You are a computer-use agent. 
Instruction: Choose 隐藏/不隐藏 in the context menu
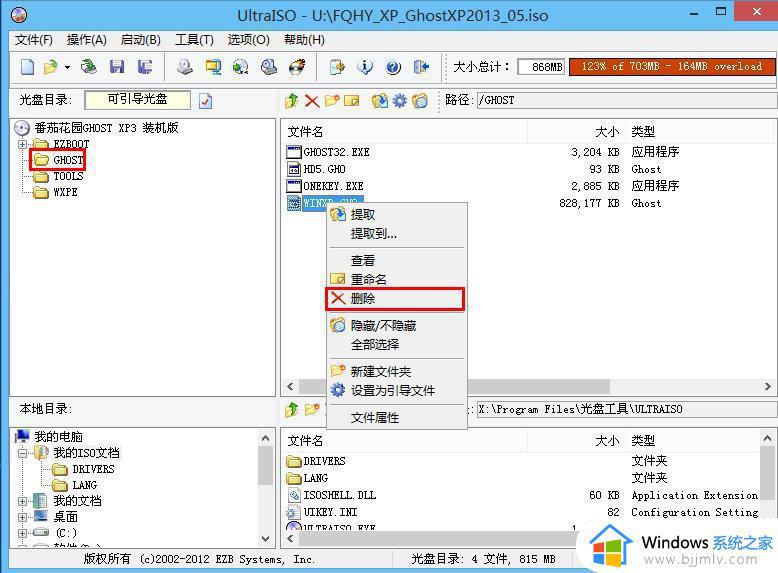396,325
